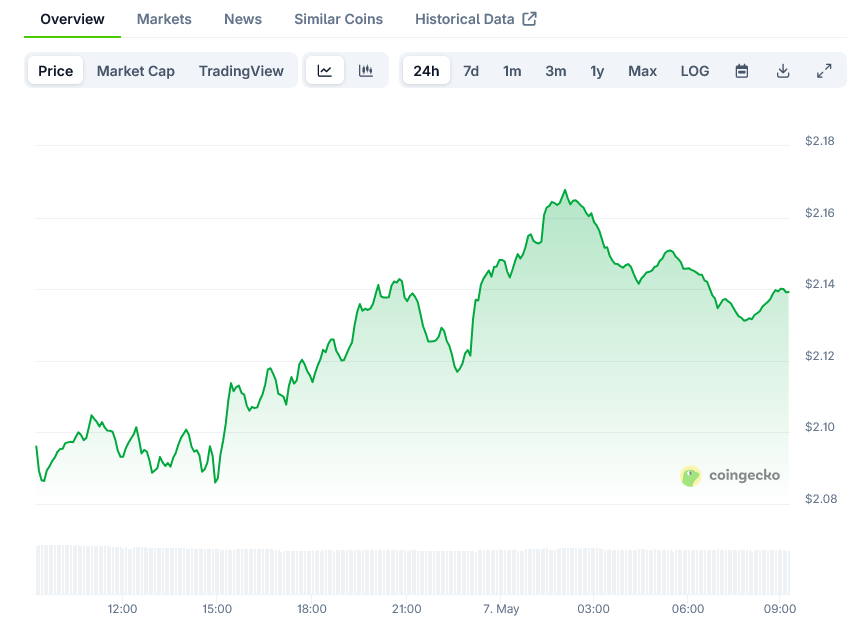Open the Similar Coins tab
This screenshot has width=847, height=638.
(x=338, y=19)
